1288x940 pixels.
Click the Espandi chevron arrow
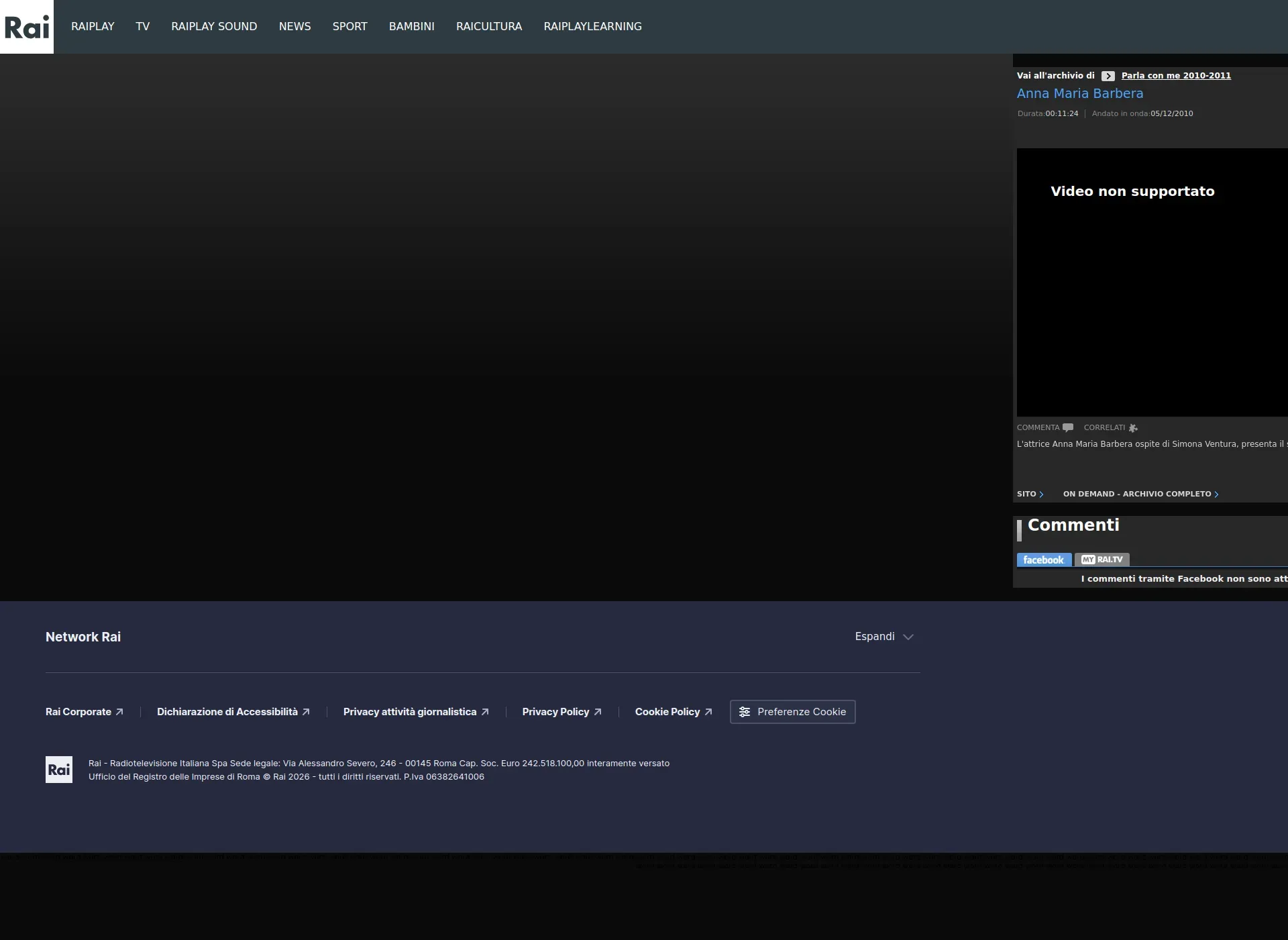click(x=908, y=637)
